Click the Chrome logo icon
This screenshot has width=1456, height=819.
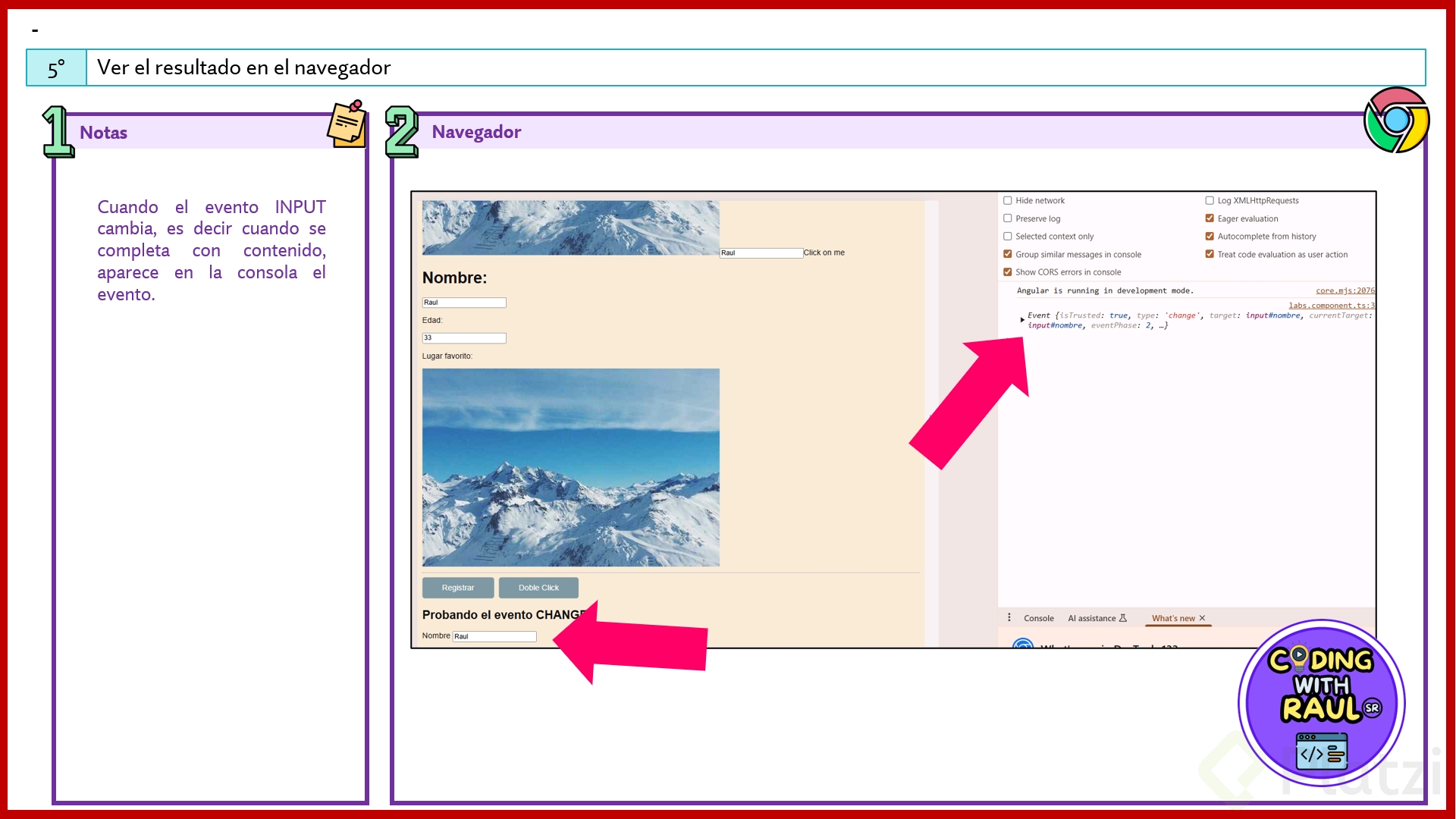coord(1396,120)
